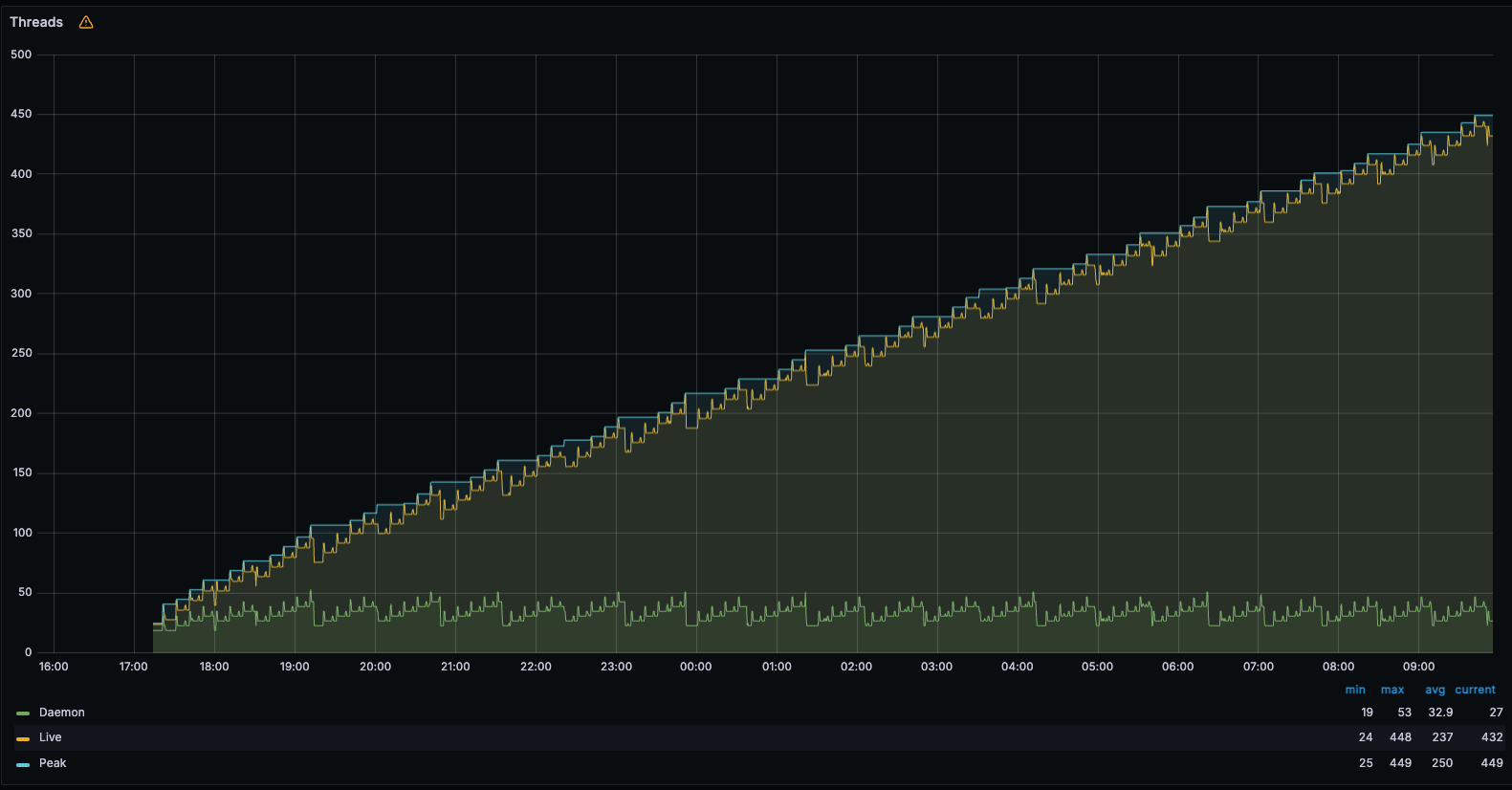
Task: Click the warning triangle icon beside Threads
Action: [86, 22]
